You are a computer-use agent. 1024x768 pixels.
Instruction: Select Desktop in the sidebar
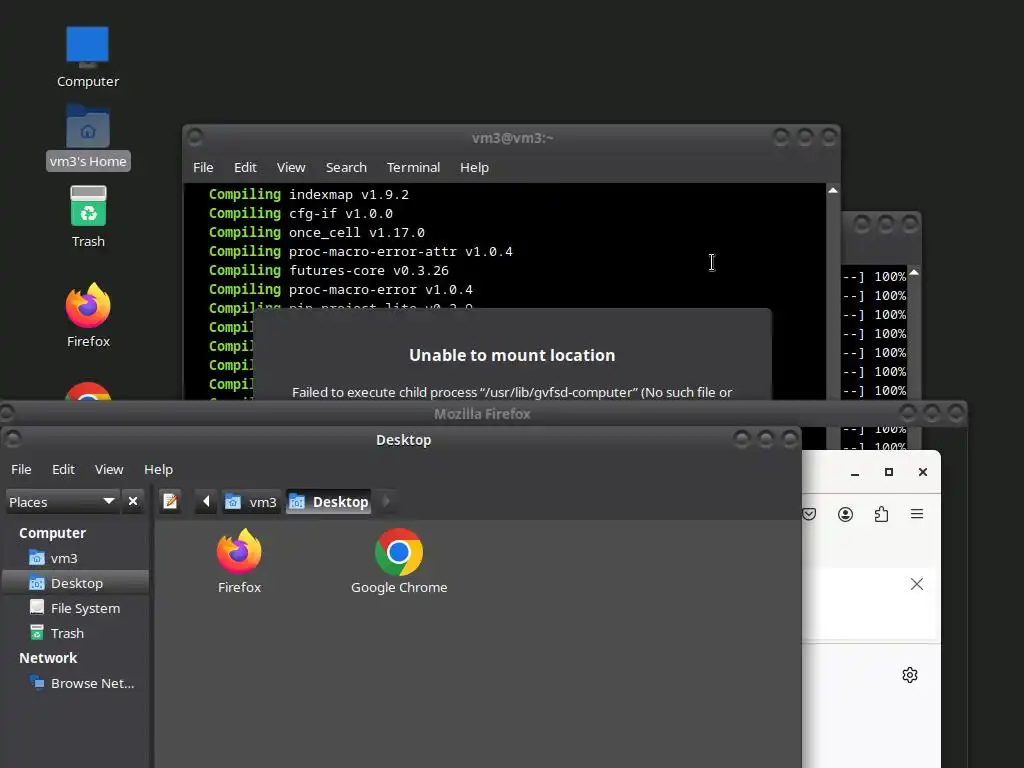click(x=76, y=583)
